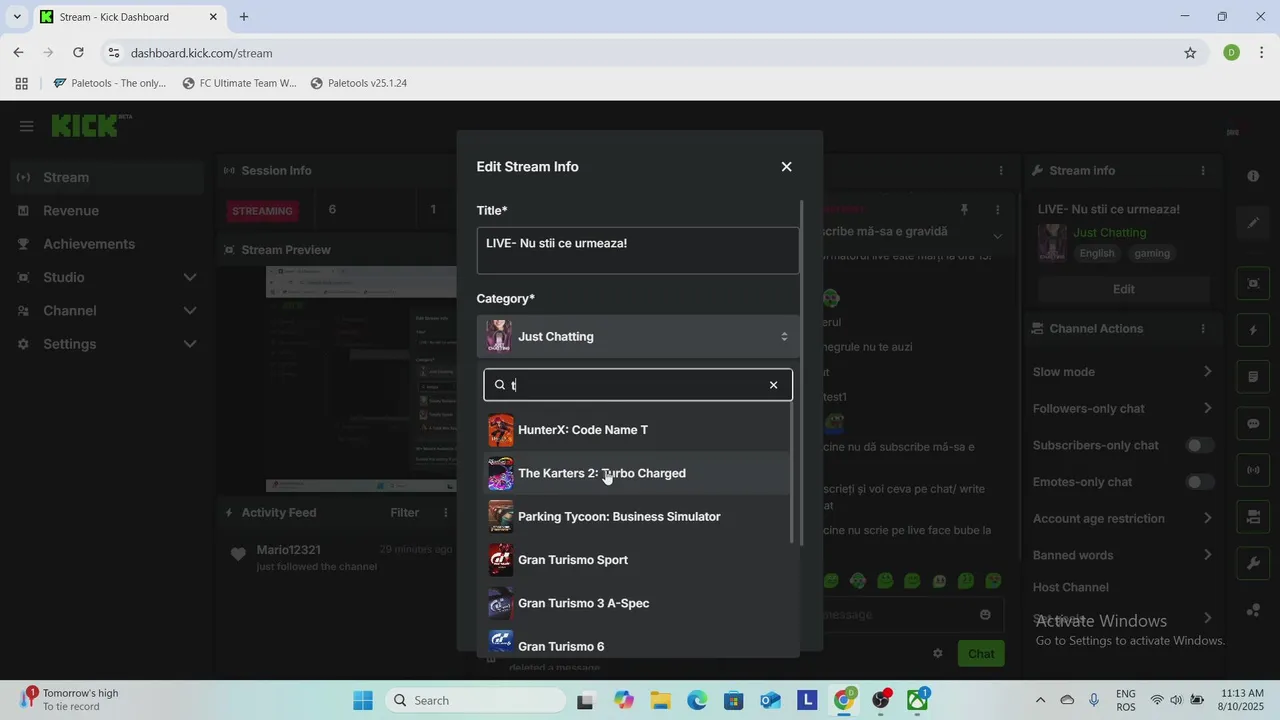Open Account age restriction options
This screenshot has height=720, width=1280.
point(1123,518)
